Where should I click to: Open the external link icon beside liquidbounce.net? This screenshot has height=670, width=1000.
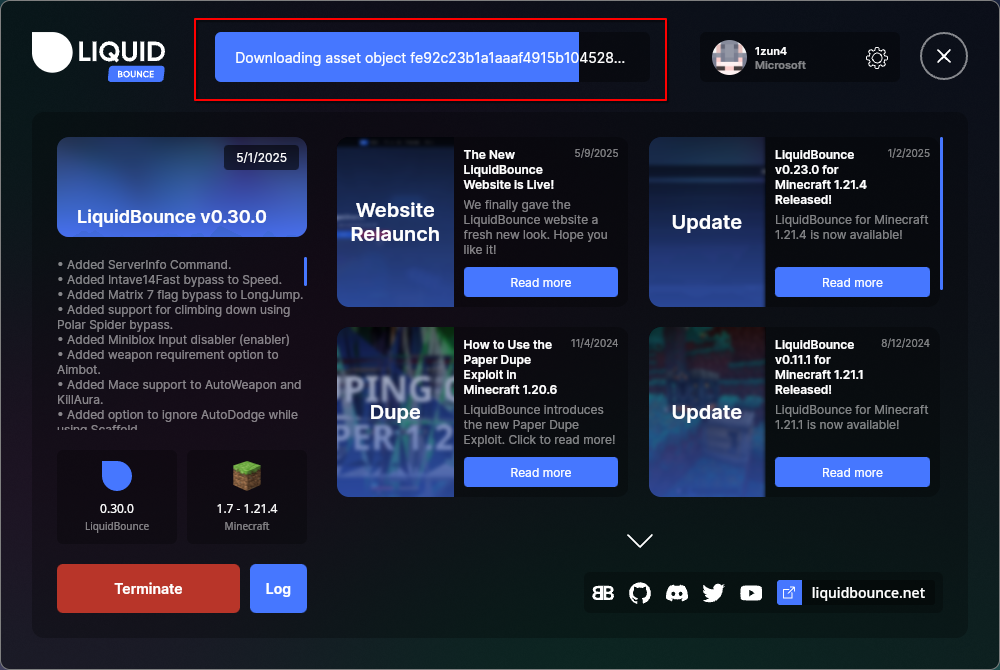789,592
